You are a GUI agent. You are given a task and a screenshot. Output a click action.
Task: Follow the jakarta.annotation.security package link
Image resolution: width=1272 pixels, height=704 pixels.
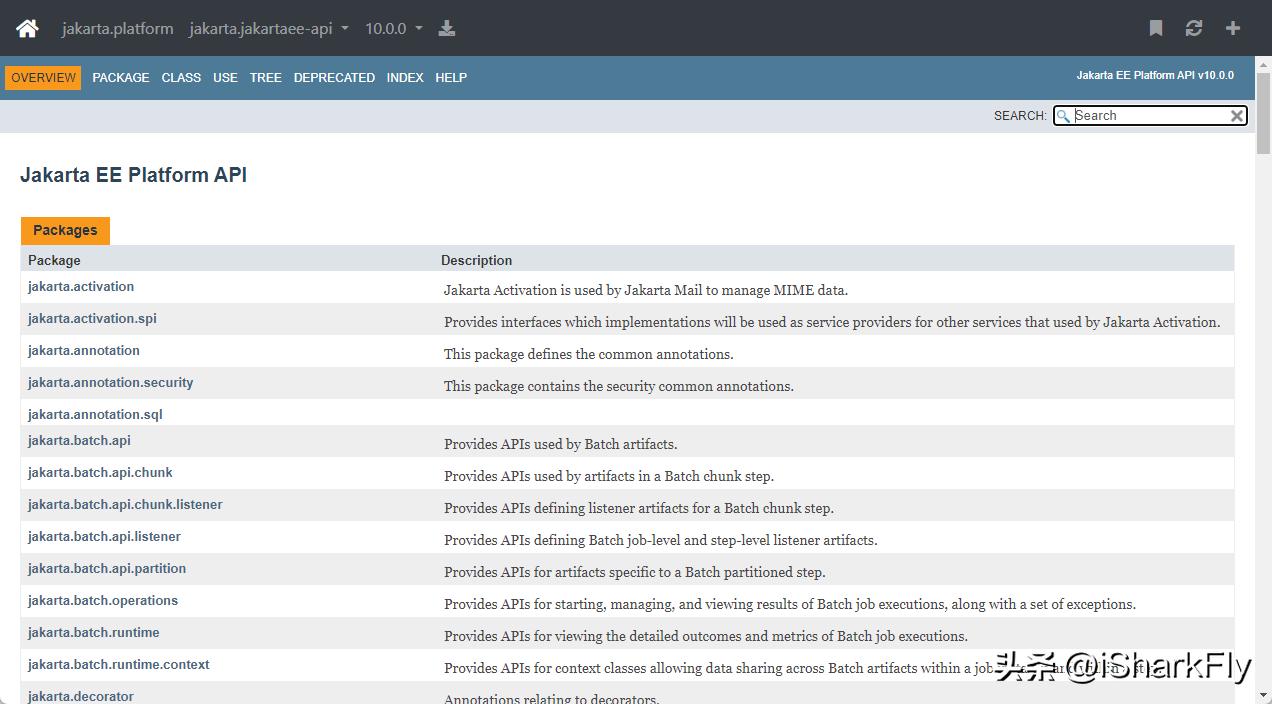(x=110, y=382)
